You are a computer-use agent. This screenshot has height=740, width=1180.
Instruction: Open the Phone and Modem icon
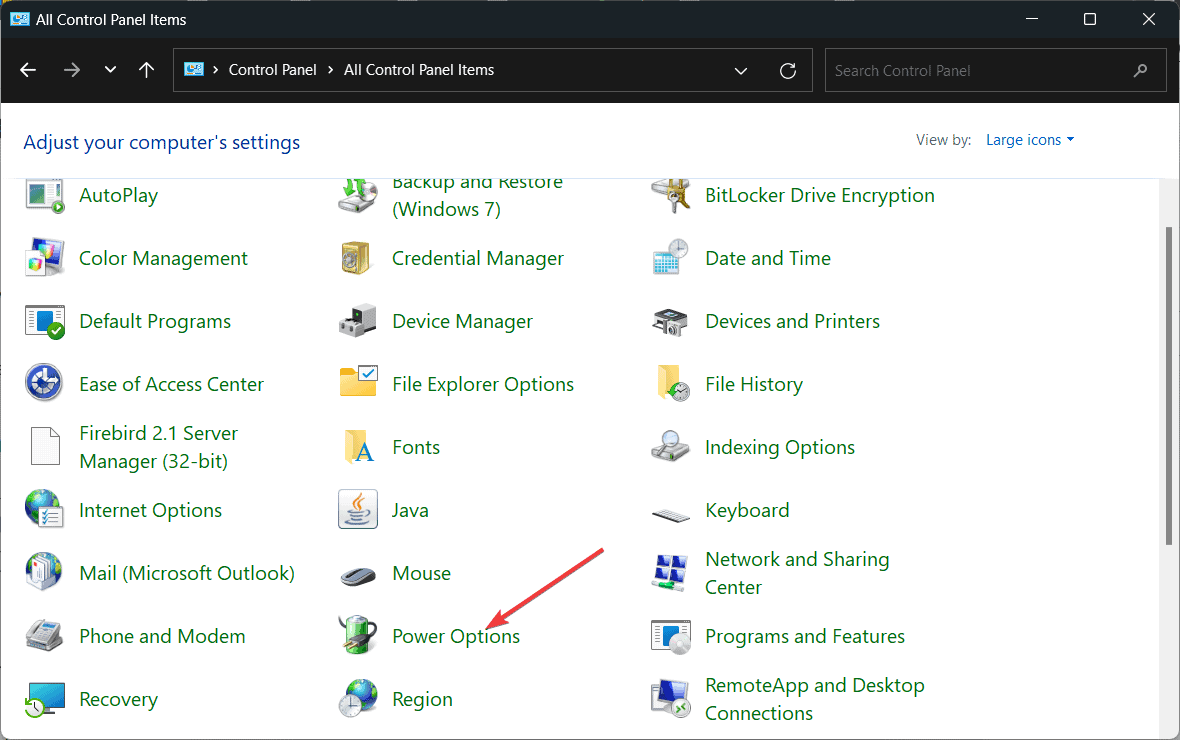44,635
